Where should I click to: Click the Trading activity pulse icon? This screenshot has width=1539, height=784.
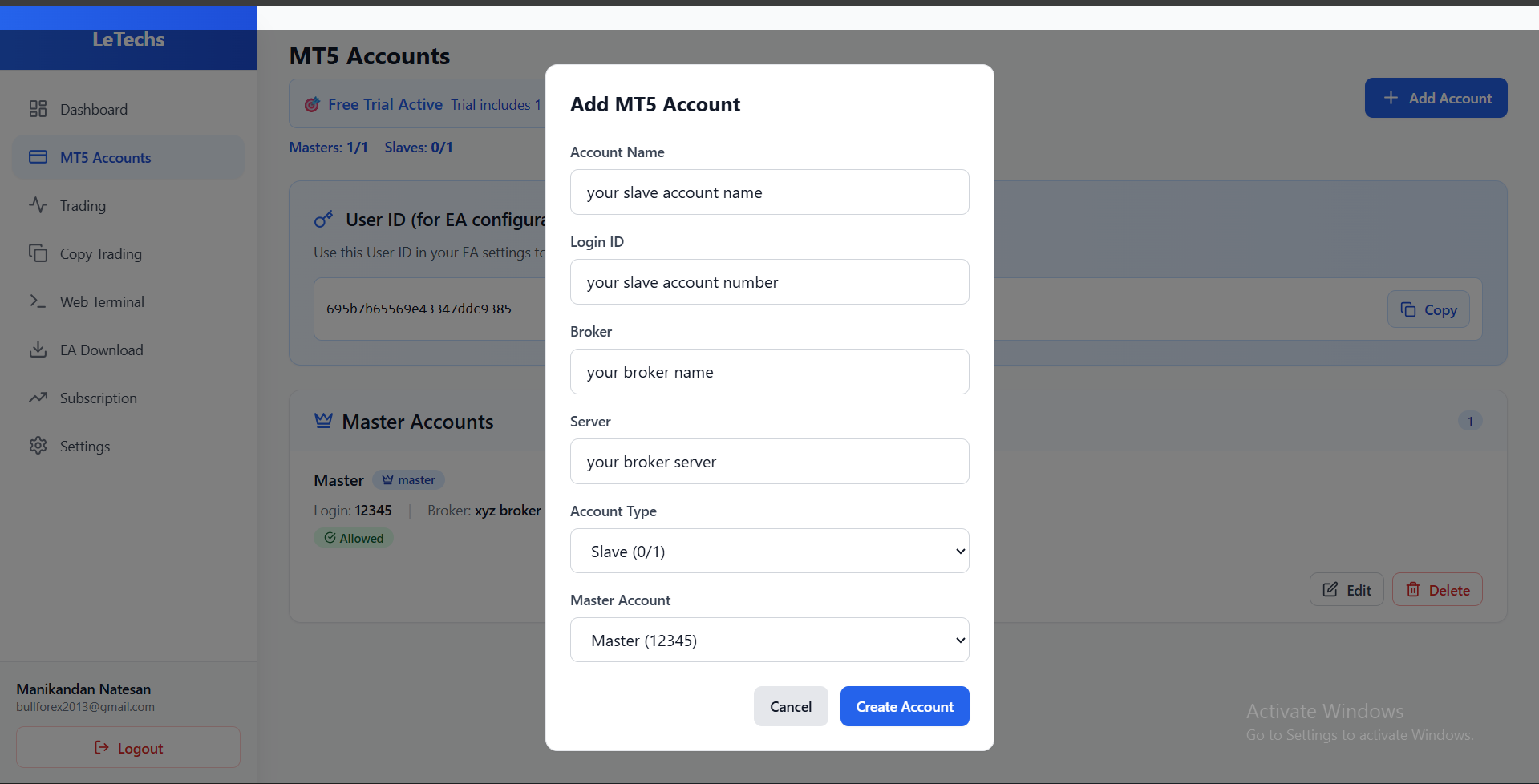point(38,205)
